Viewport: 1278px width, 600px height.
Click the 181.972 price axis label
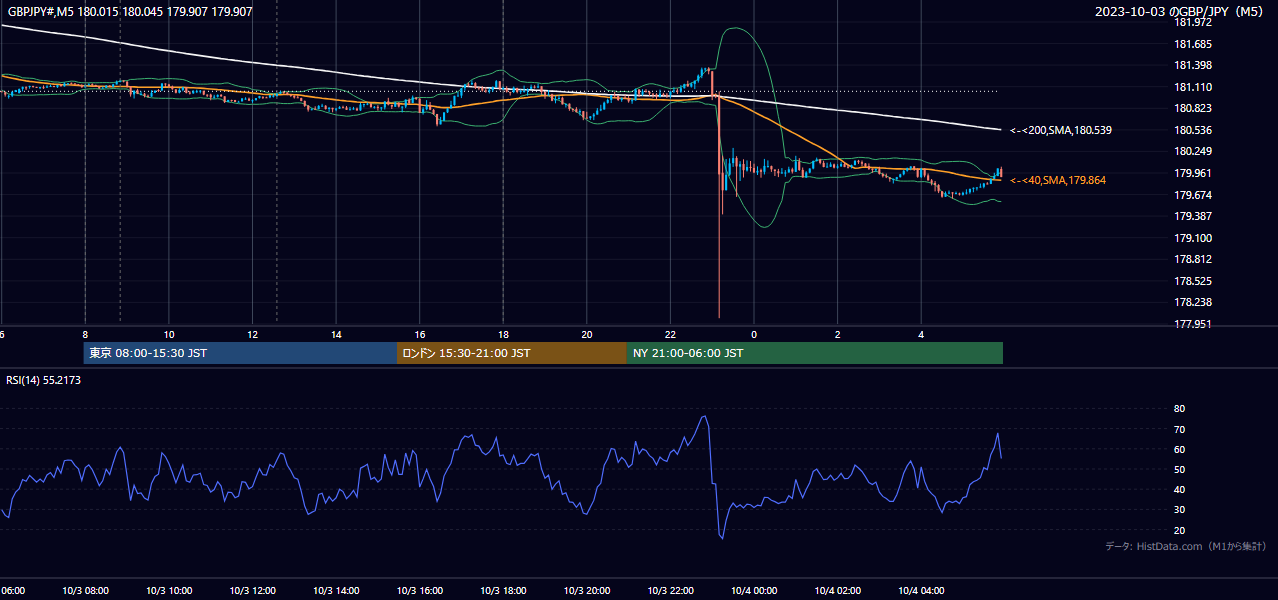click(1192, 22)
